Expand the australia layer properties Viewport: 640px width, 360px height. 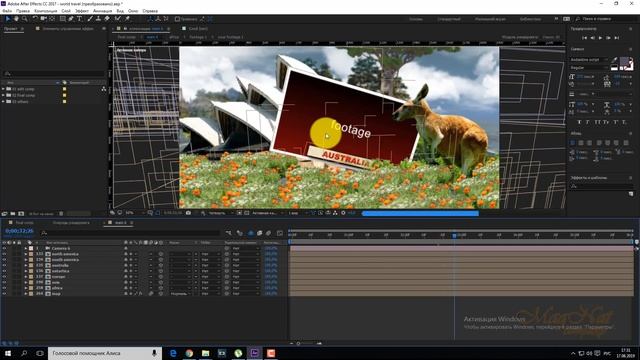[26, 265]
